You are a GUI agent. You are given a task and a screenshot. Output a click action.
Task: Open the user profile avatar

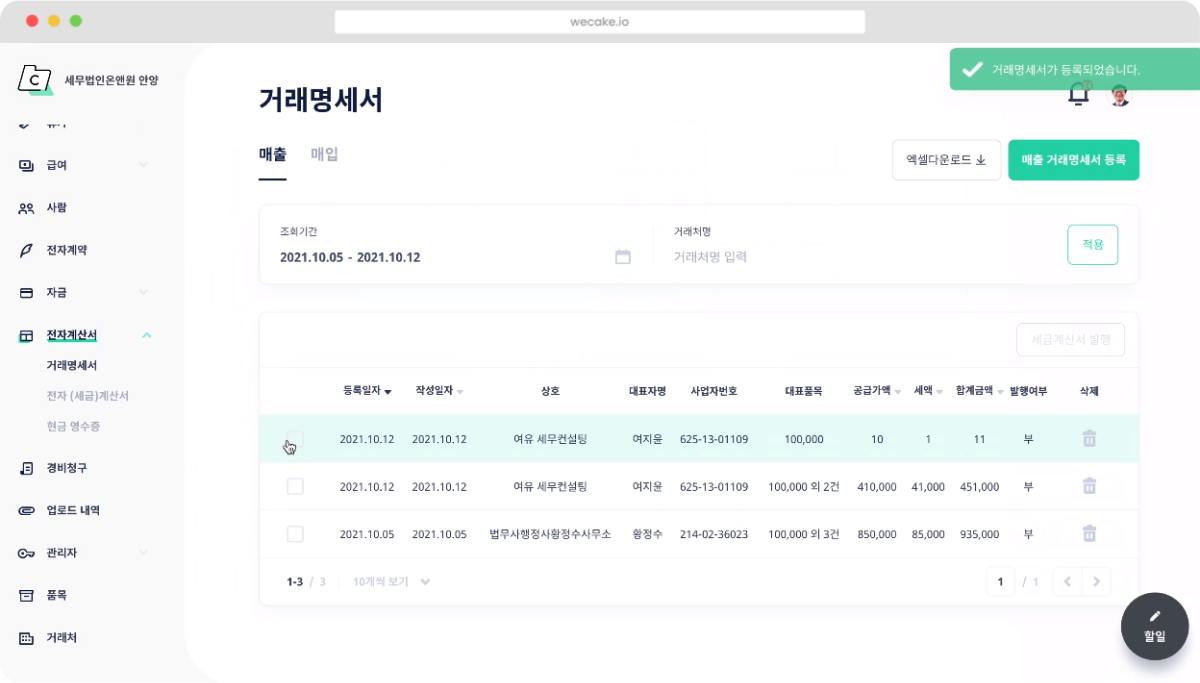click(x=1120, y=95)
